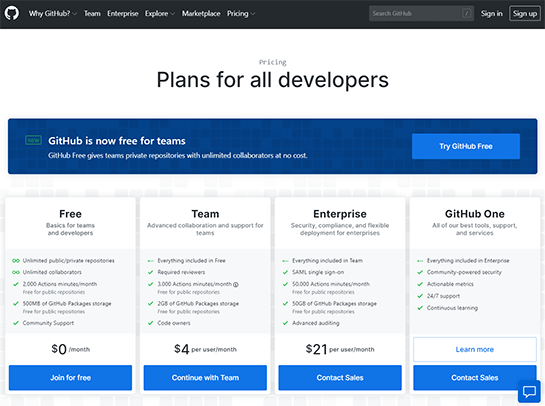Screen dimensions: 545x406
Task: Expand the Pricing dropdown in navbar
Action: tap(241, 14)
